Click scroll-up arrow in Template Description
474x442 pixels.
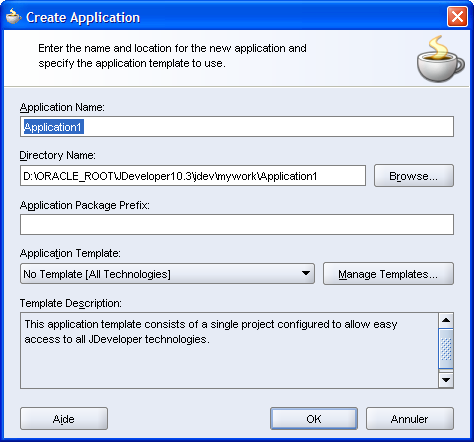point(446,321)
